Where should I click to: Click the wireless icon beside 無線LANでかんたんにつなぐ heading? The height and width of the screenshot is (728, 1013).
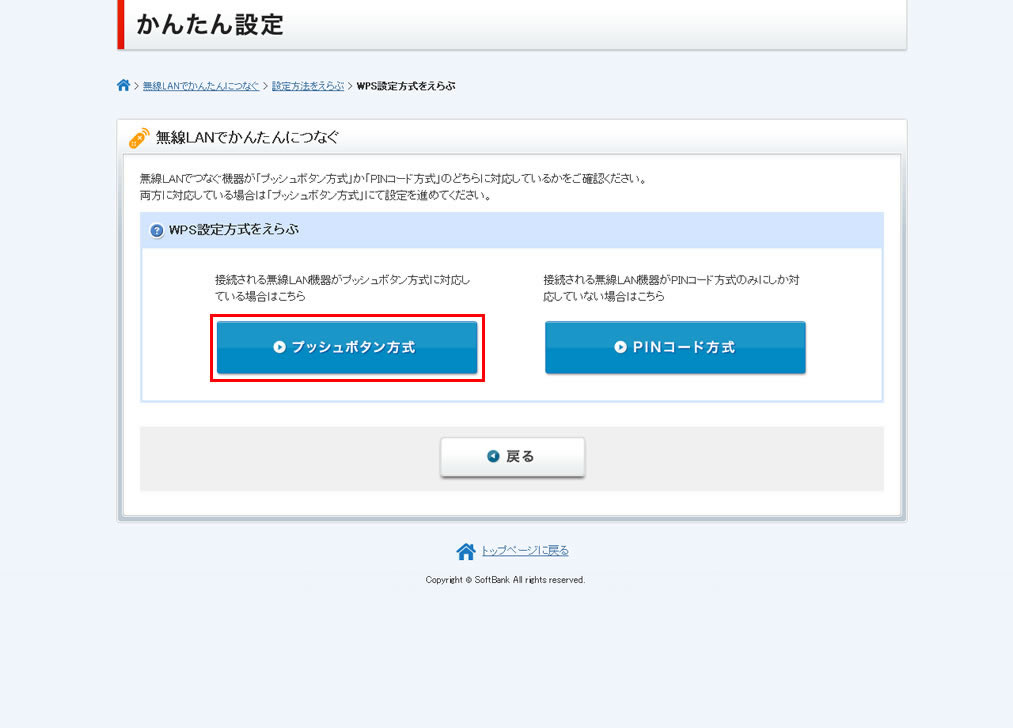[138, 138]
